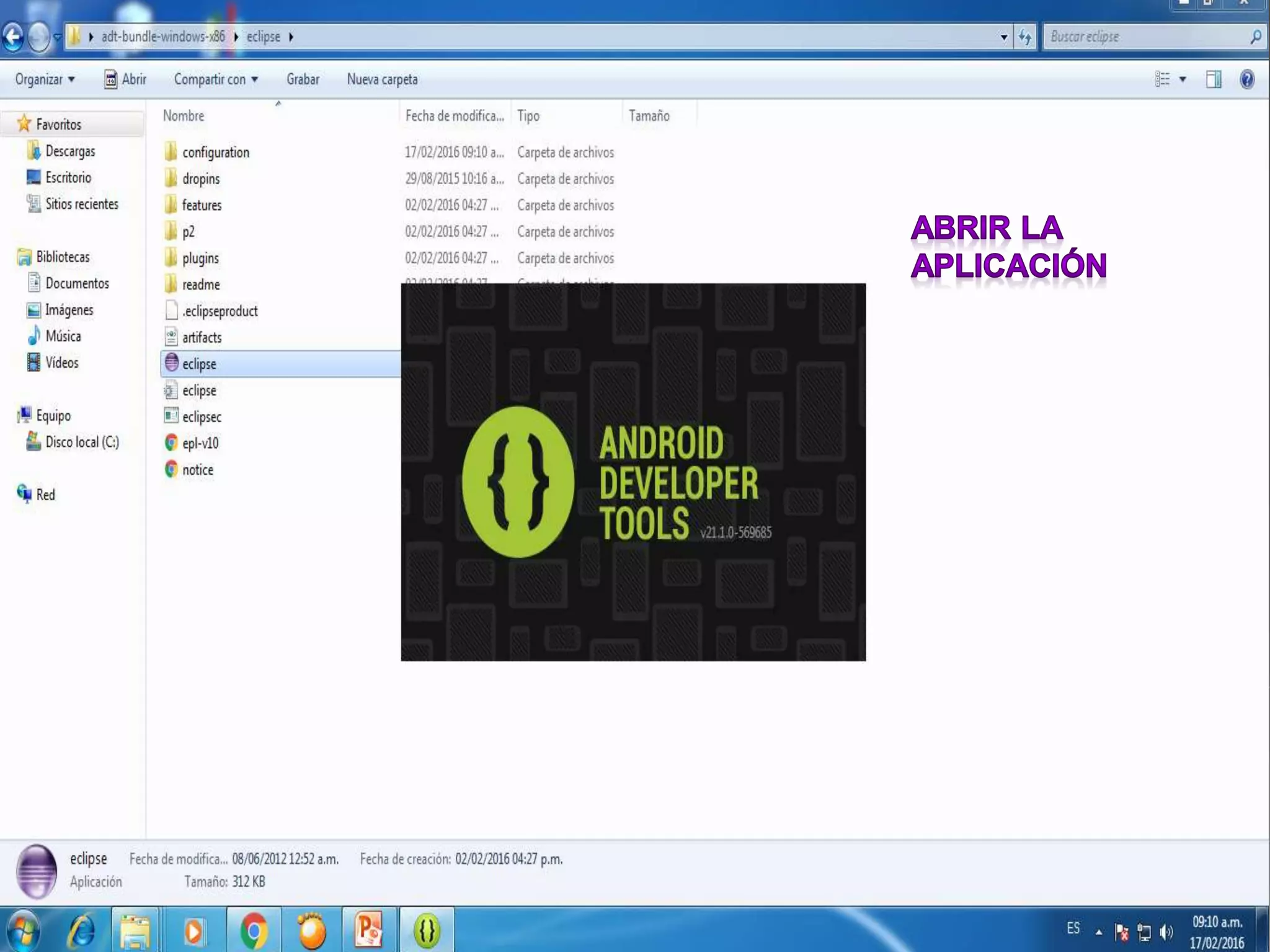Toggle the preview pane icon

(x=1214, y=79)
